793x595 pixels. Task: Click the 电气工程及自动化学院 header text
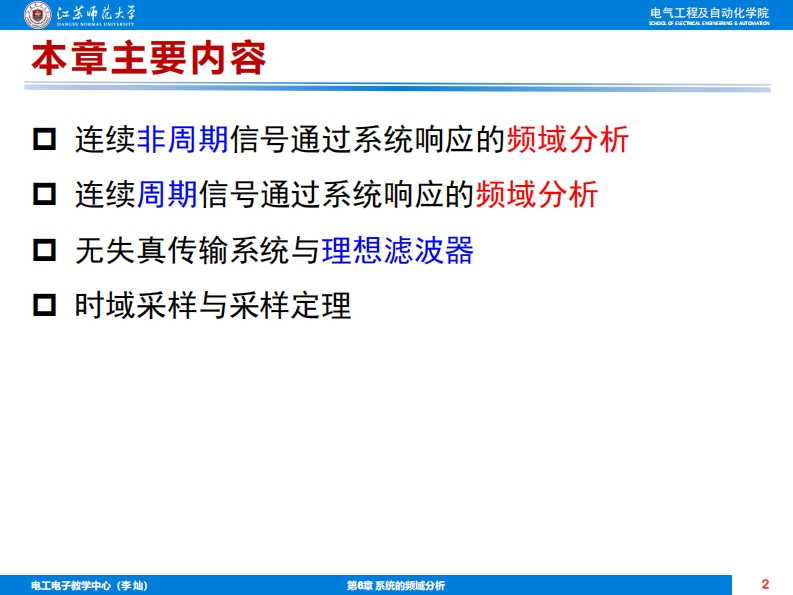pos(709,12)
